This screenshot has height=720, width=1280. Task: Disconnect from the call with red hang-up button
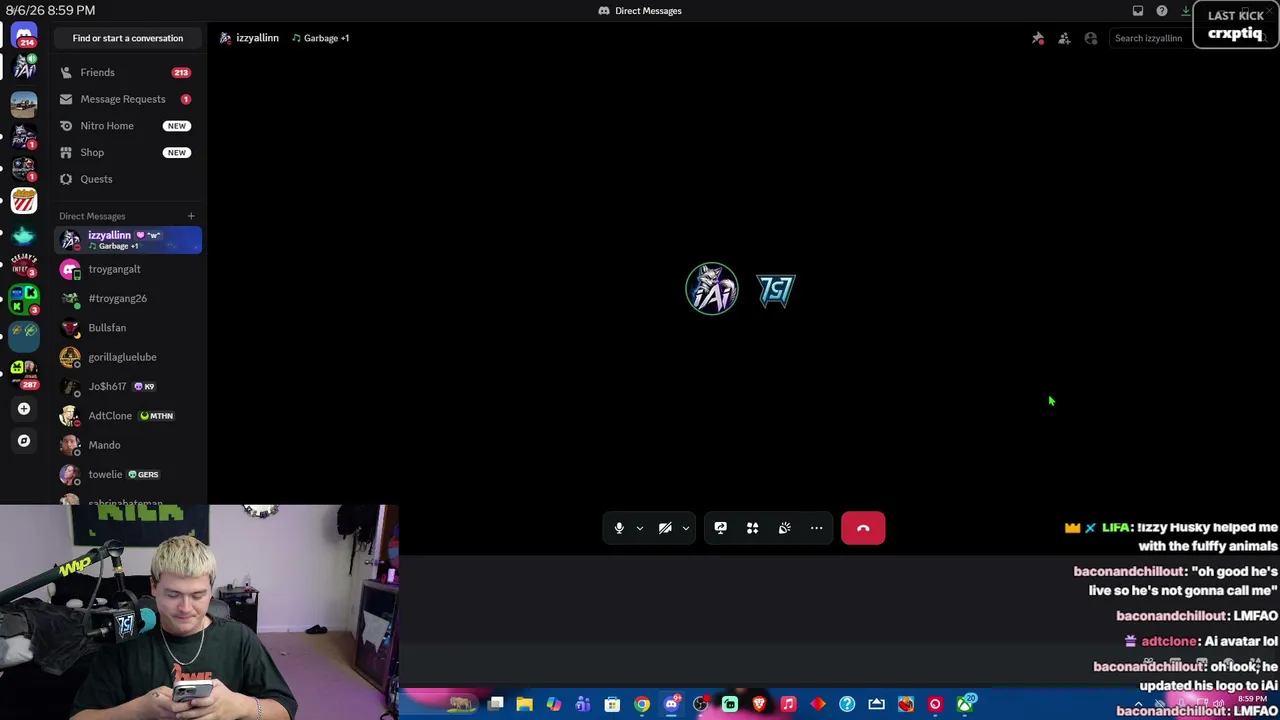863,528
